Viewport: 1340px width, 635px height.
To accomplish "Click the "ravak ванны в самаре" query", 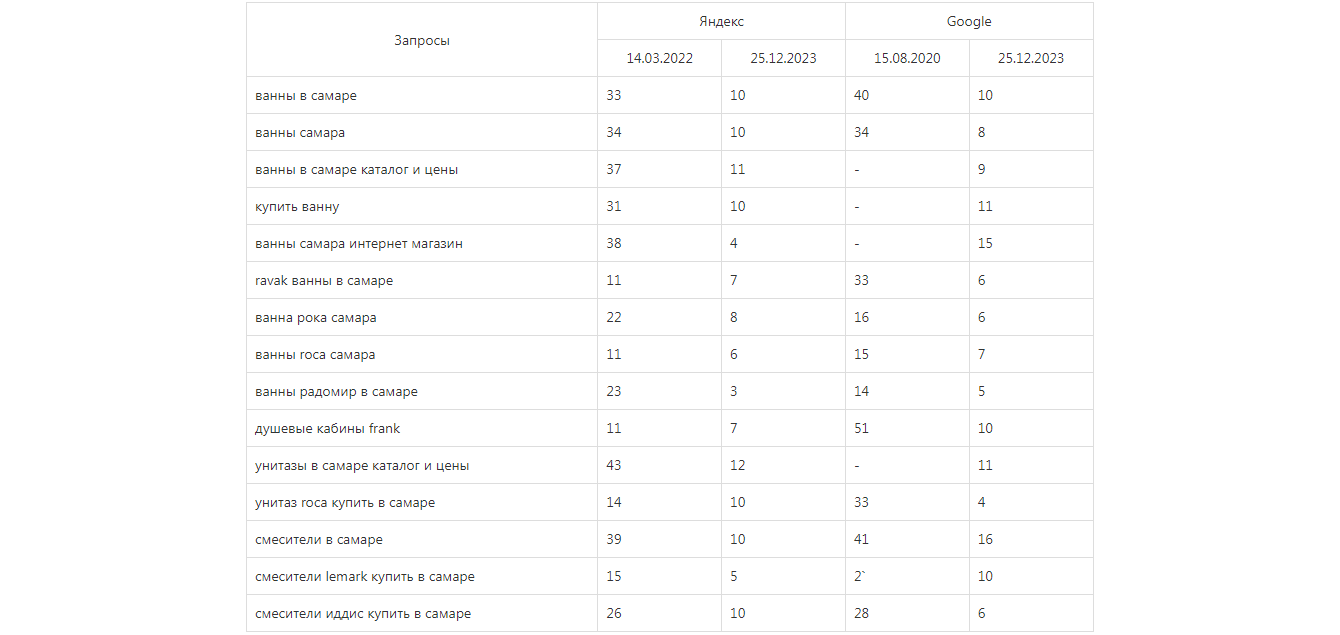I will (324, 281).
